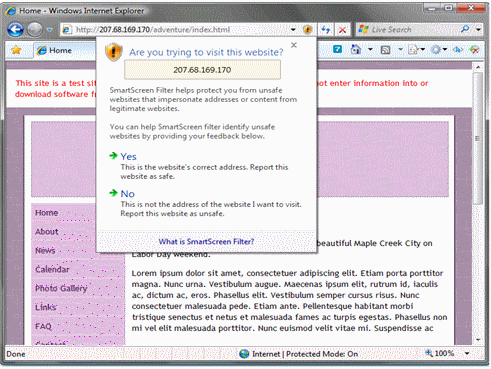This screenshot has width=491, height=369.
Task: Expand the address bar history dropdown
Action: [x=293, y=30]
